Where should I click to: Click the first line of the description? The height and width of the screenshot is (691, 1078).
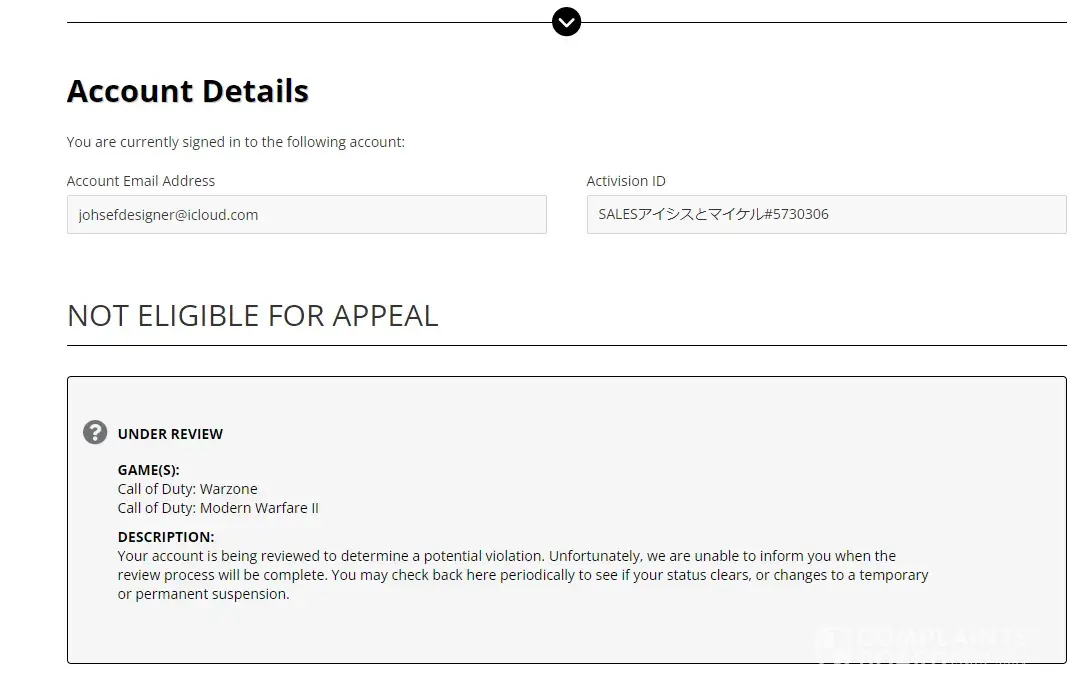[x=506, y=556]
